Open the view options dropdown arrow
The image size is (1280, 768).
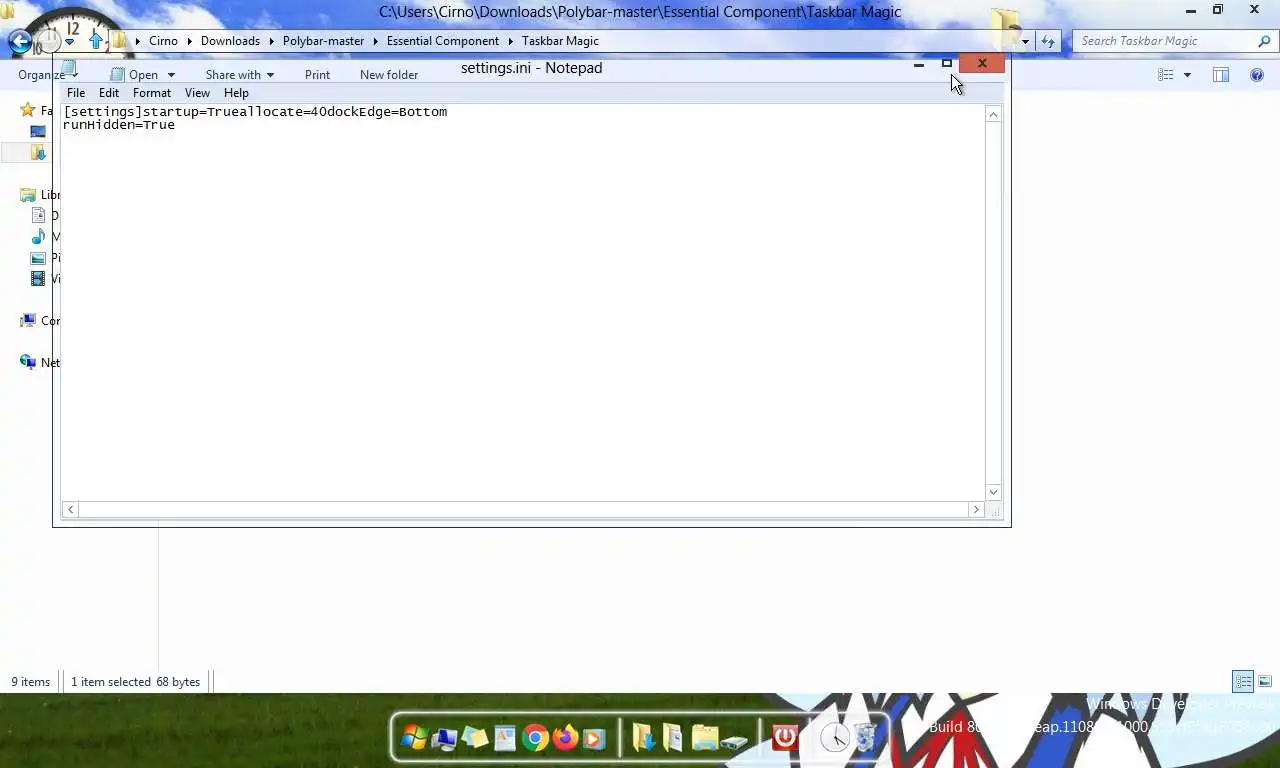[1187, 75]
